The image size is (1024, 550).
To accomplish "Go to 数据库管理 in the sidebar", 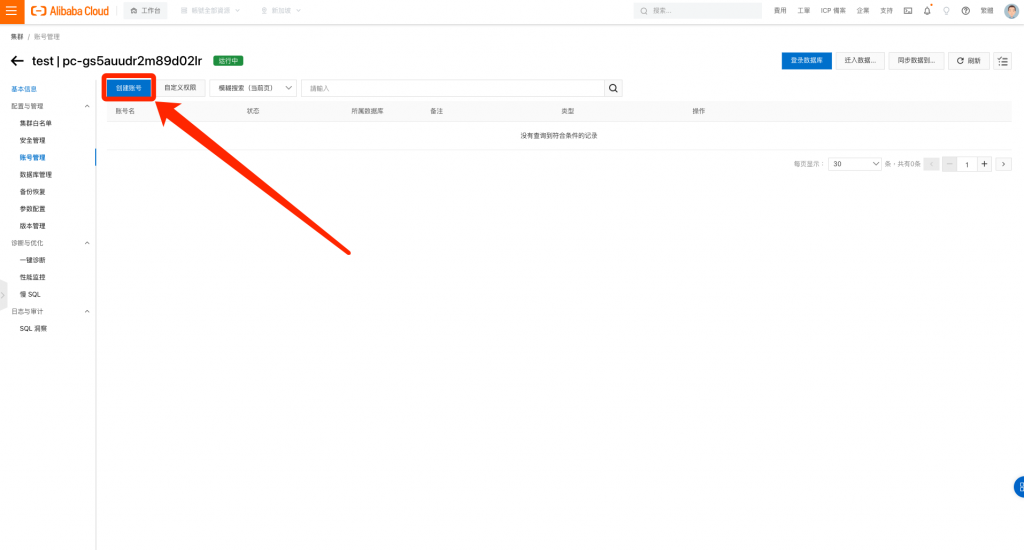I will tap(36, 174).
